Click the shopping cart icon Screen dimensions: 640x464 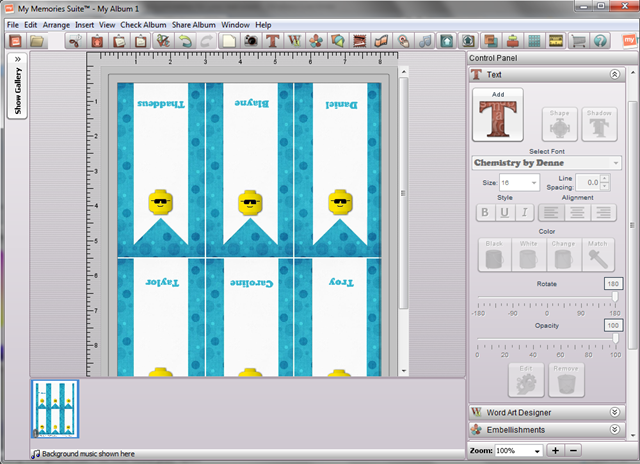tap(578, 41)
